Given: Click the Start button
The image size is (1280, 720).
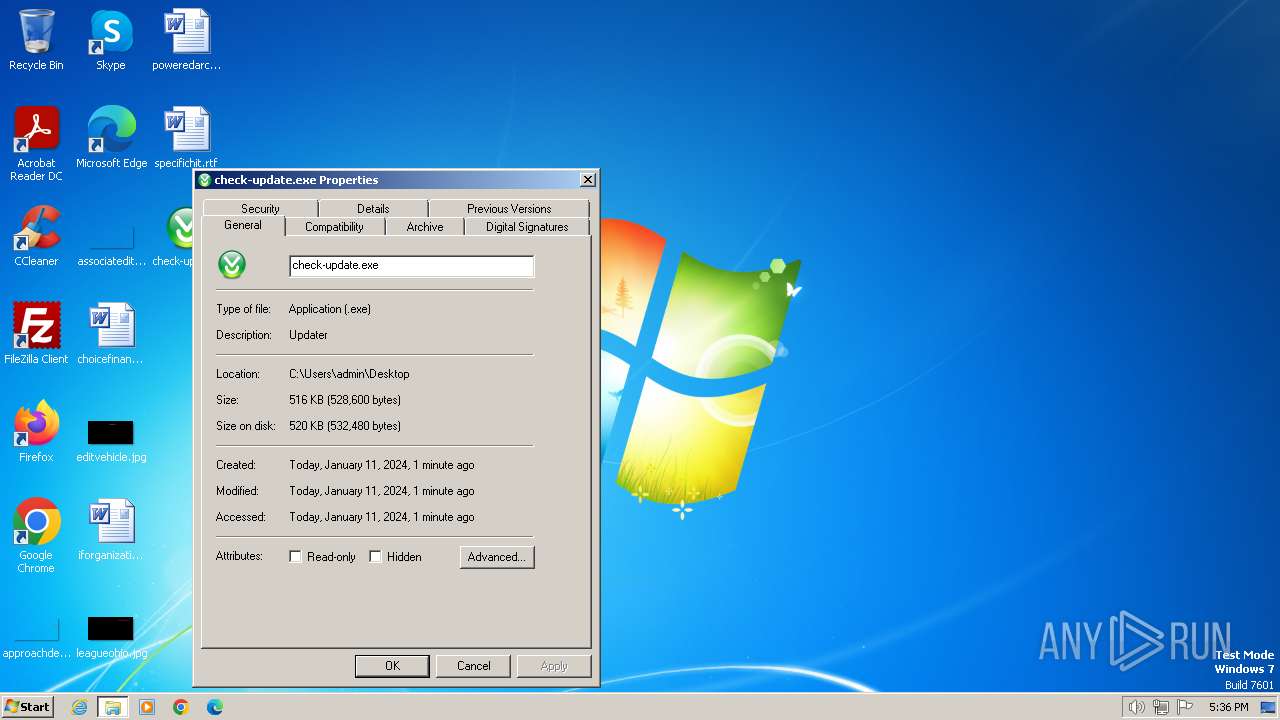Looking at the screenshot, I should [x=27, y=707].
